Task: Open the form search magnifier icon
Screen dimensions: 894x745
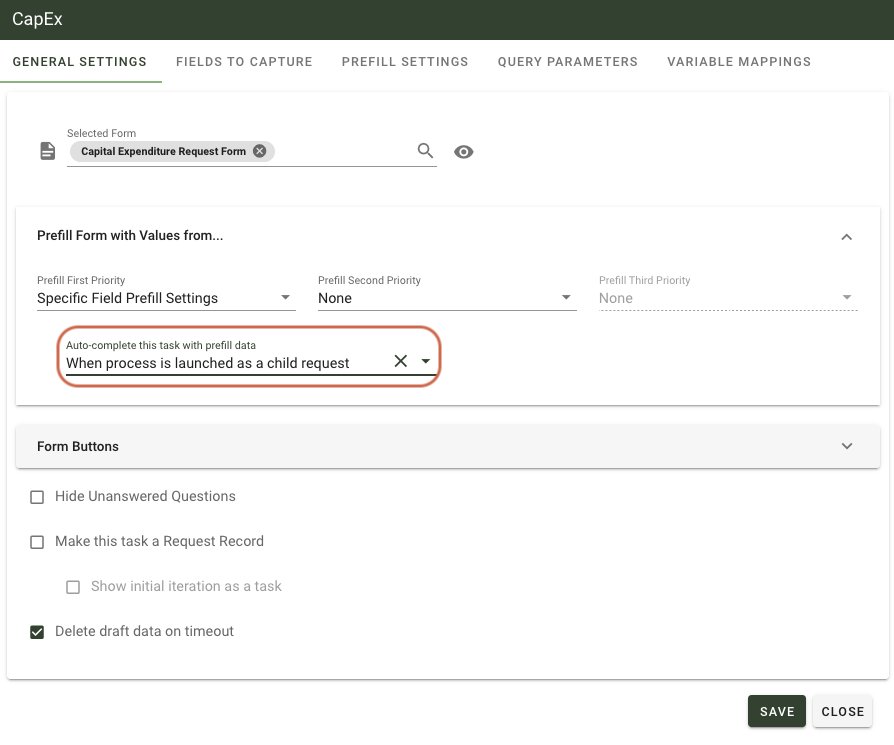Action: 425,150
